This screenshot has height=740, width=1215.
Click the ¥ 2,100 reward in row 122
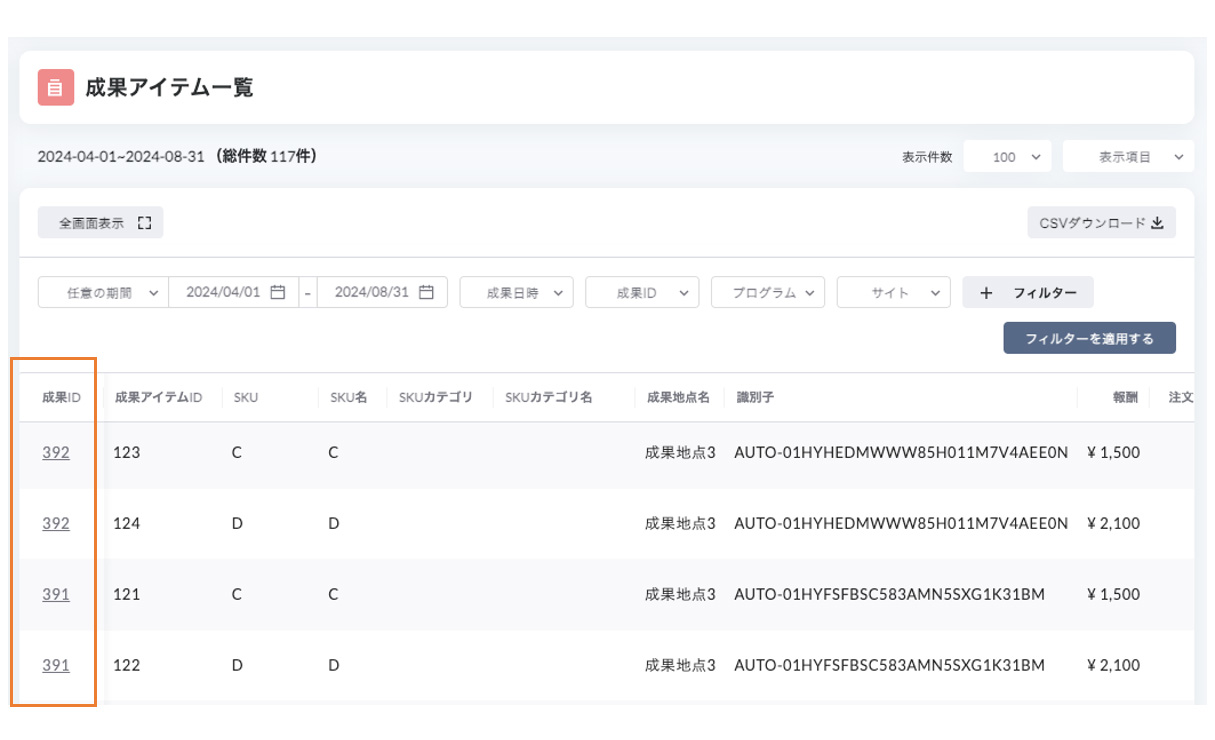click(x=1113, y=665)
